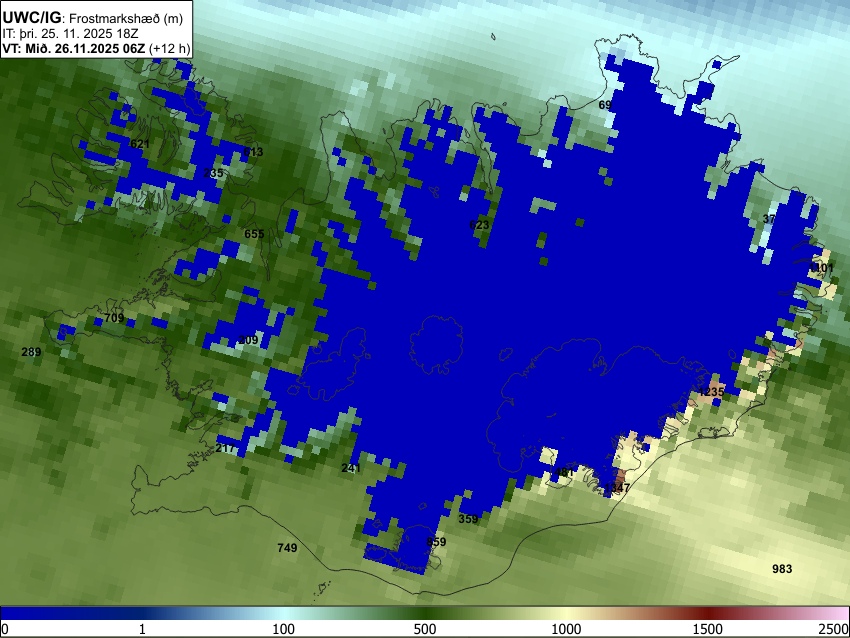The width and height of the screenshot is (850, 638).
Task: Click the map value '481'
Action: pos(564,472)
